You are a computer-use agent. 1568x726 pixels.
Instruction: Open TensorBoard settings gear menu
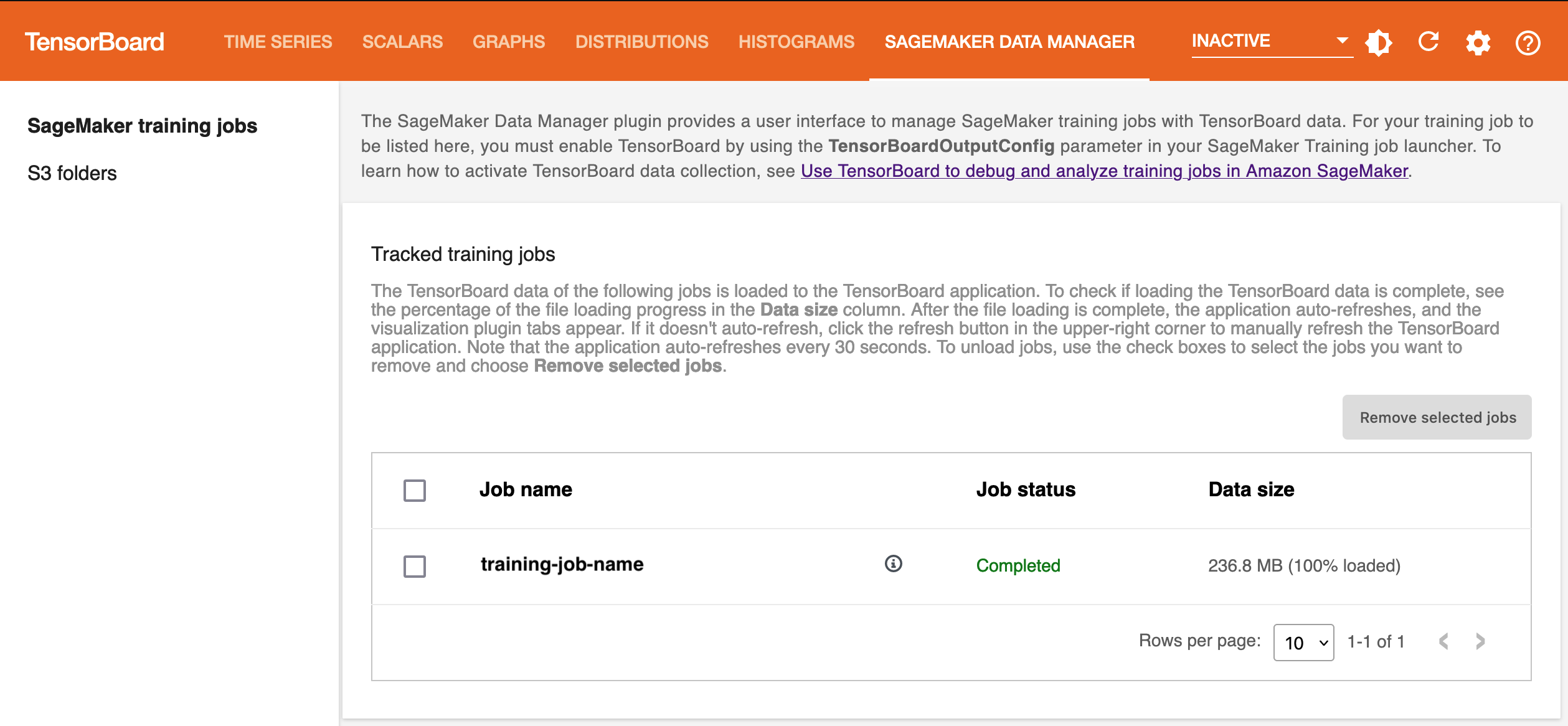click(x=1477, y=41)
